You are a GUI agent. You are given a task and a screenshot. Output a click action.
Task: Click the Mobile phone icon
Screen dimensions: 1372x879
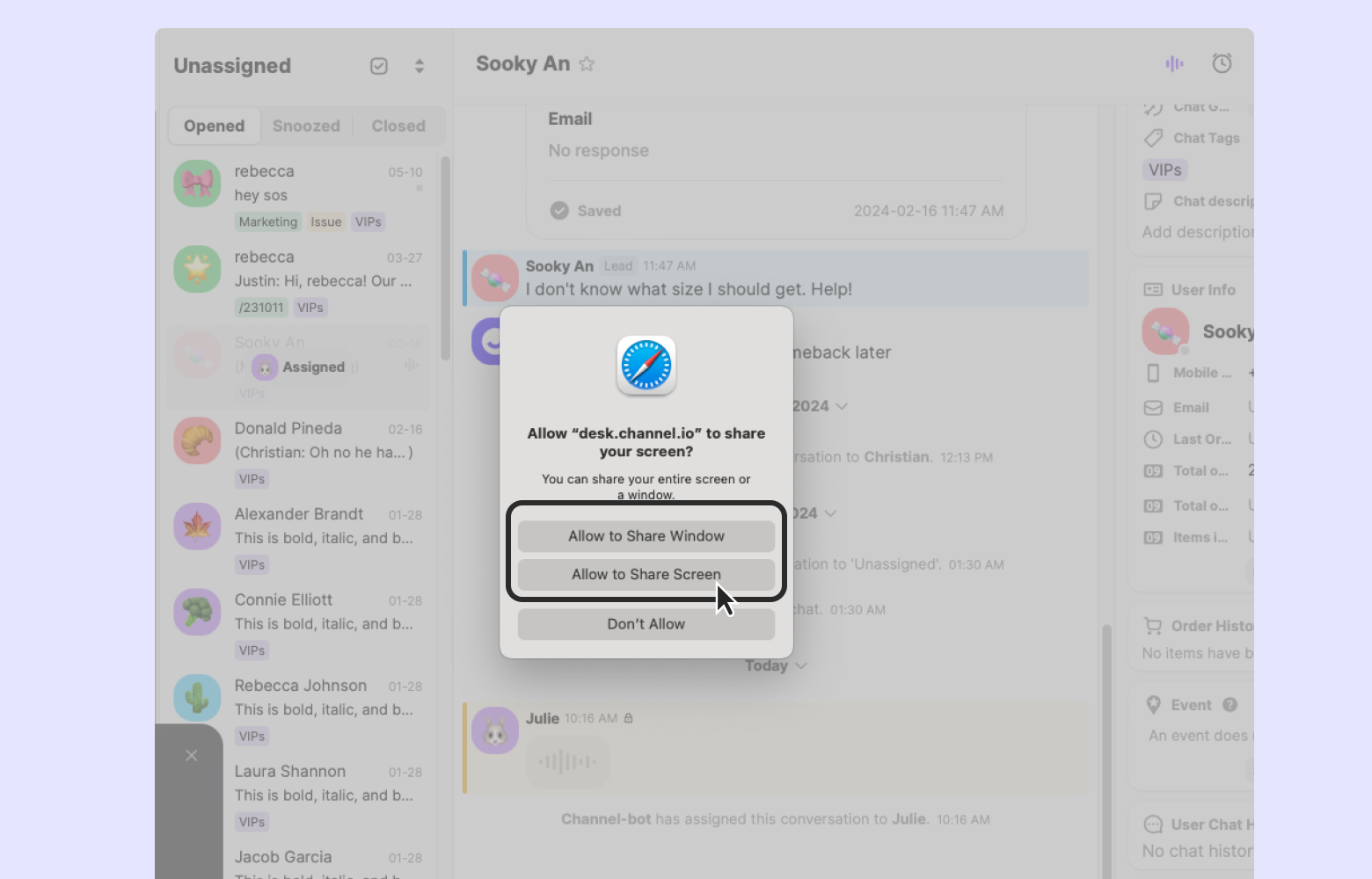[1153, 373]
